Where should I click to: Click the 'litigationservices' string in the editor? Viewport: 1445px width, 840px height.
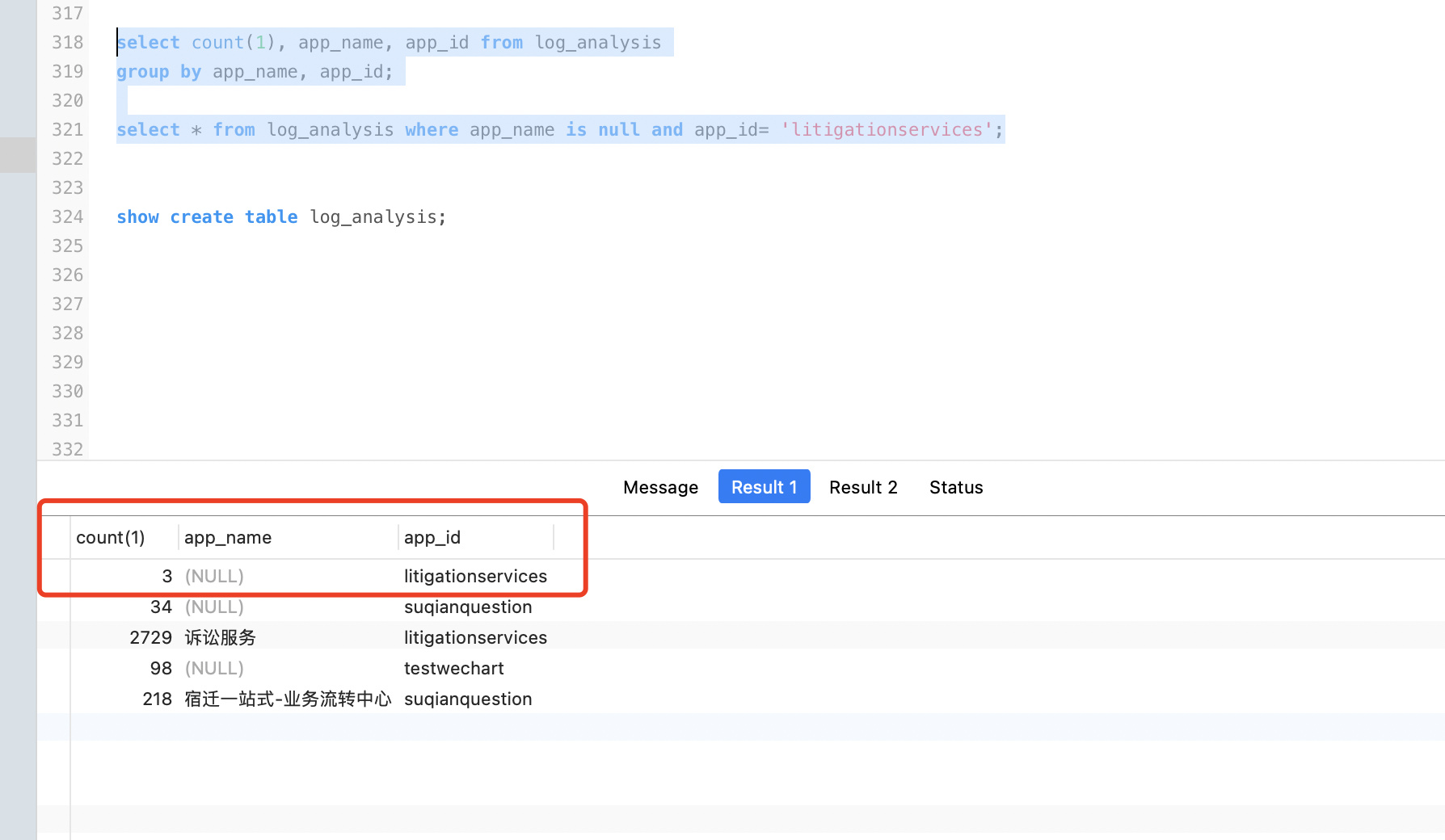pyautogui.click(x=886, y=129)
